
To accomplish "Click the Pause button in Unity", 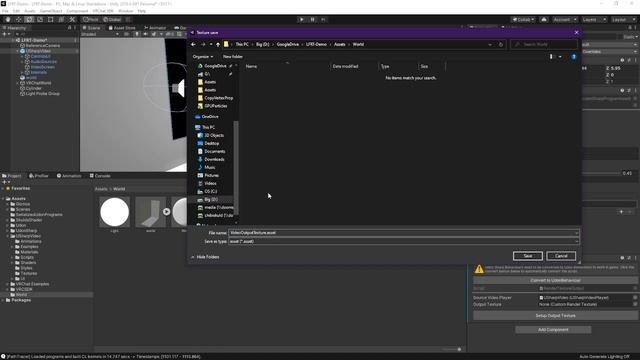I will (313, 20).
